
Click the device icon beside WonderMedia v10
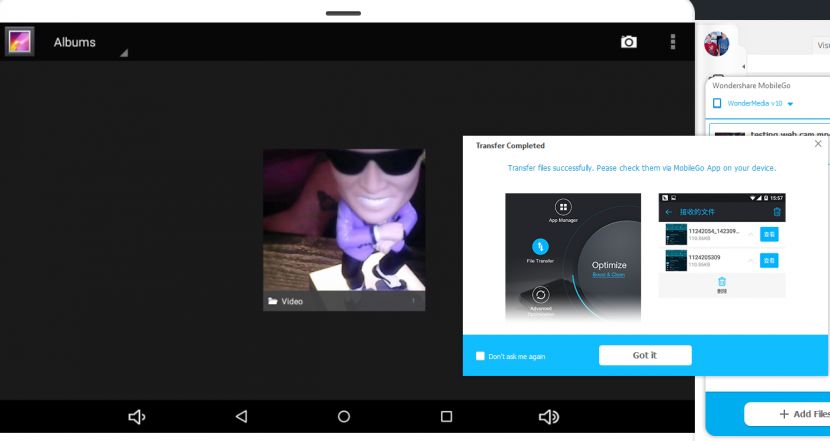point(717,103)
